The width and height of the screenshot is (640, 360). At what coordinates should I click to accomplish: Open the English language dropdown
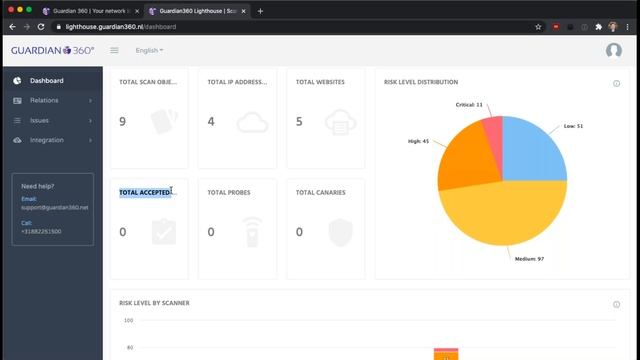[149, 50]
